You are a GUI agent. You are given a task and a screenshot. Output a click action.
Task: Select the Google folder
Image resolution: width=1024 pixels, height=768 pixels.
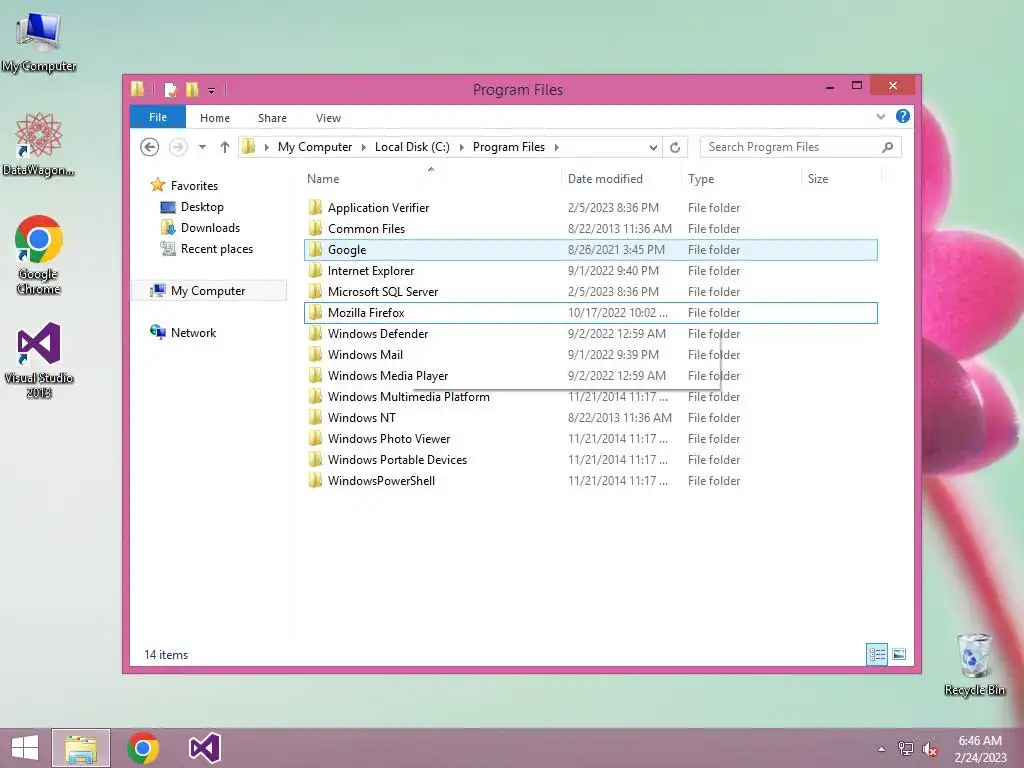[x=590, y=249]
